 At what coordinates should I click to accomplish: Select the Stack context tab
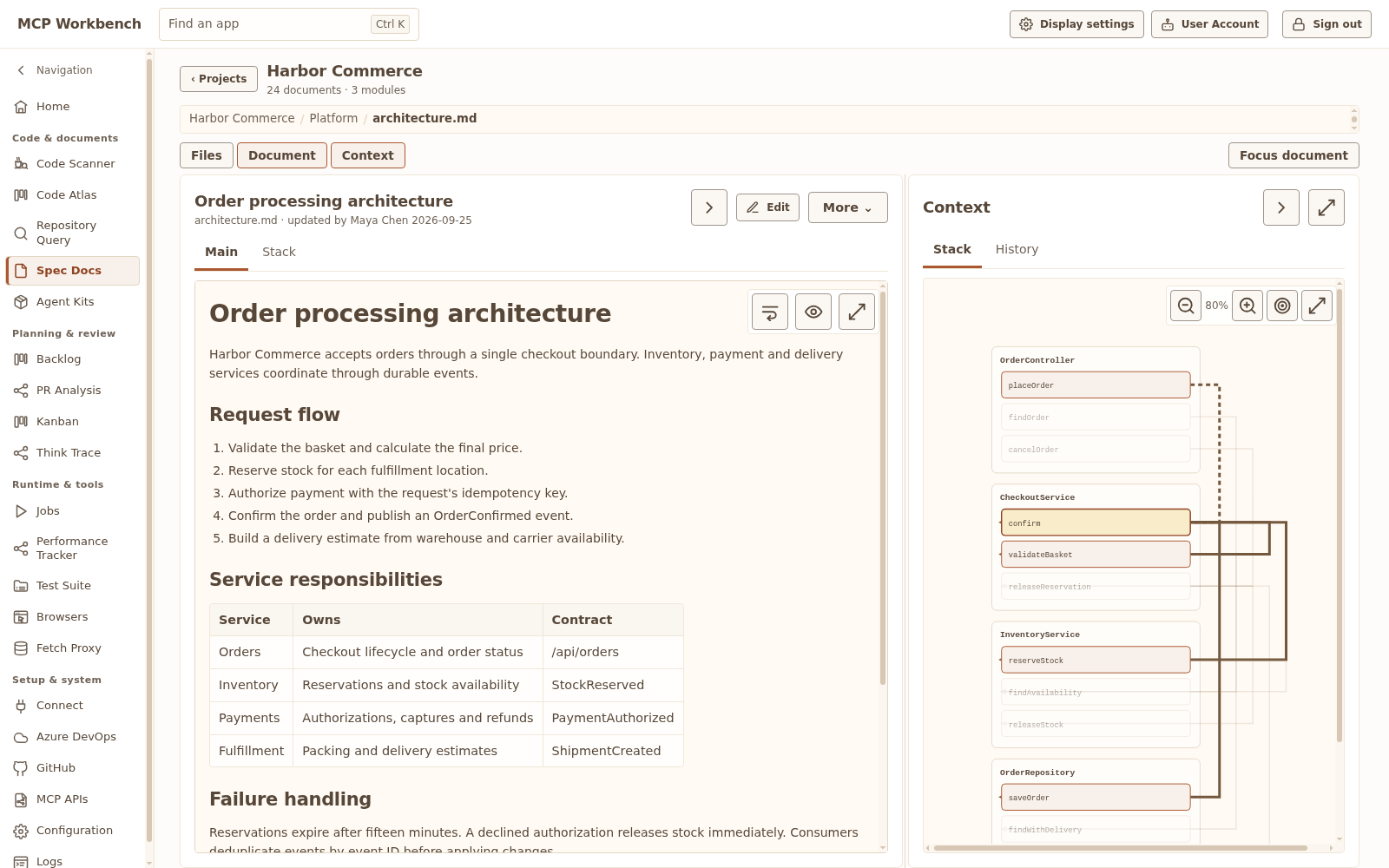click(x=952, y=249)
